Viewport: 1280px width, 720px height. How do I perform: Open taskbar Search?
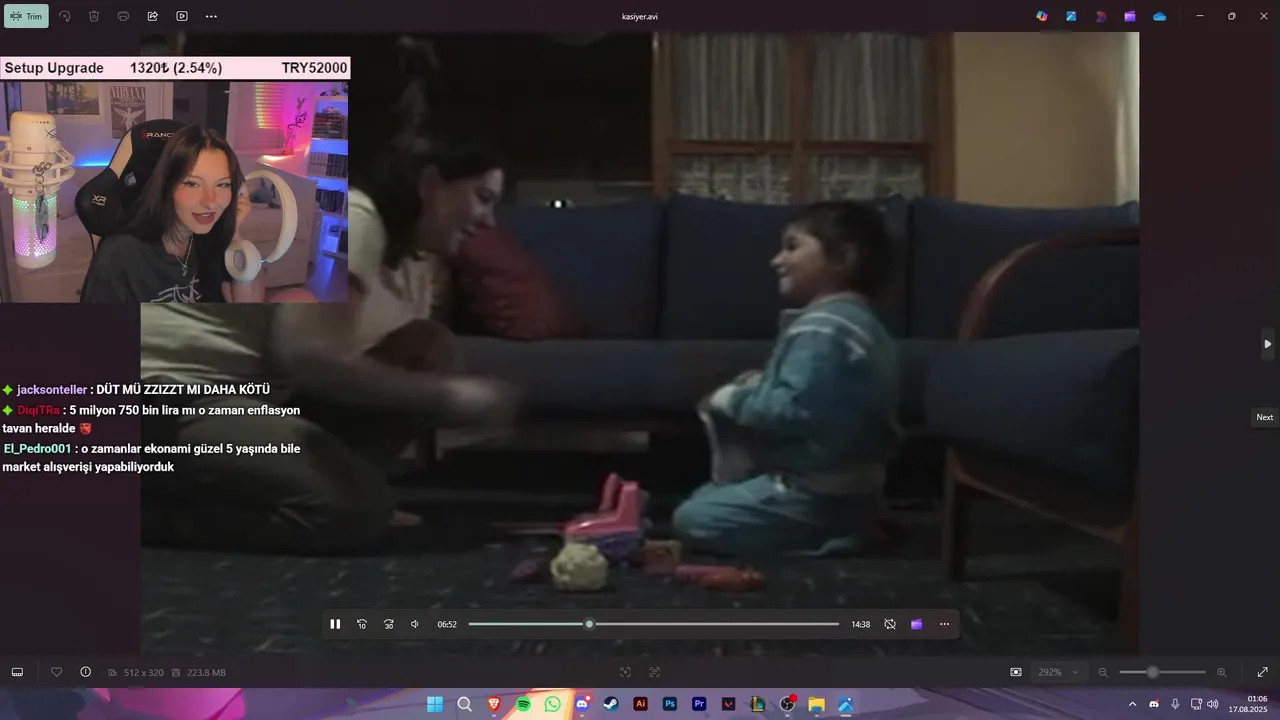point(464,704)
